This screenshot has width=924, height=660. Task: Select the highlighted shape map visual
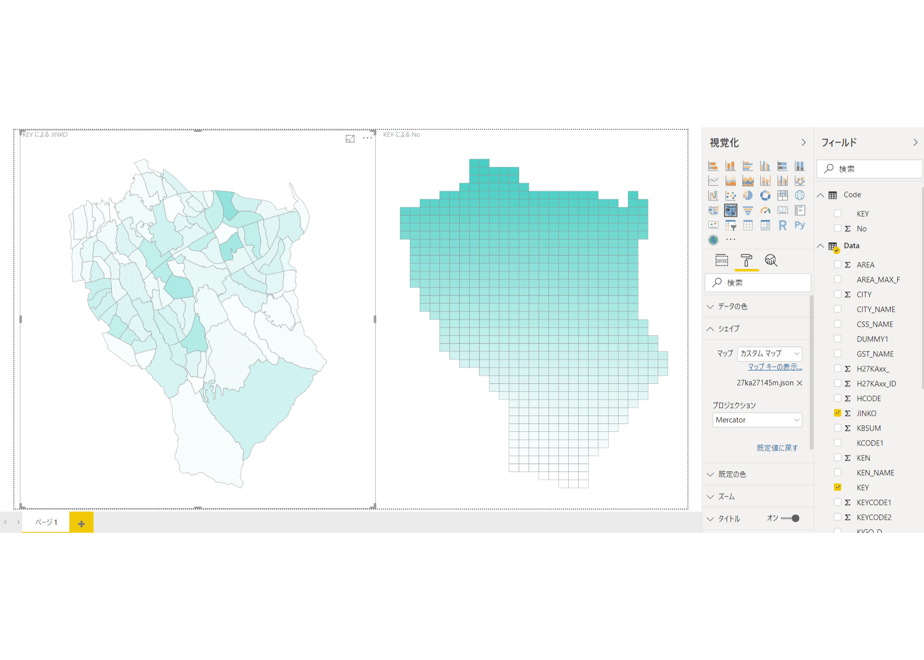point(730,210)
